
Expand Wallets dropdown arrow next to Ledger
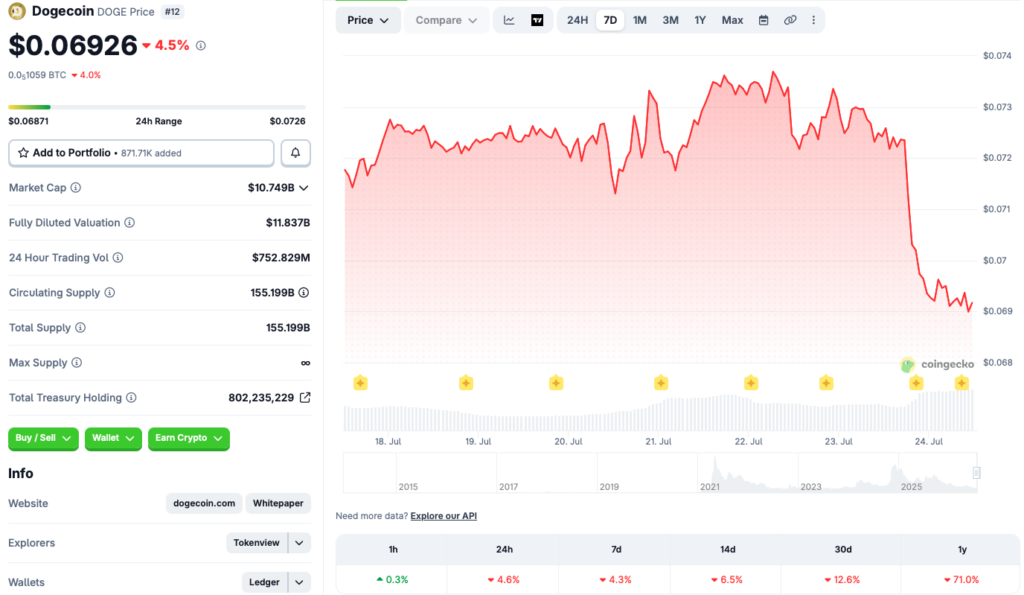(x=299, y=582)
